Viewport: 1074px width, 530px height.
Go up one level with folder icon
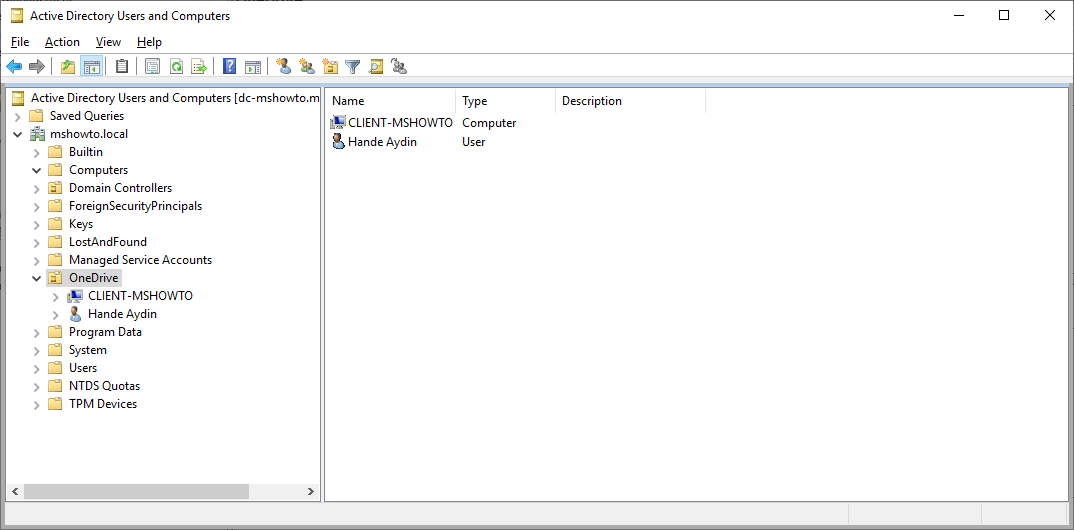(68, 66)
